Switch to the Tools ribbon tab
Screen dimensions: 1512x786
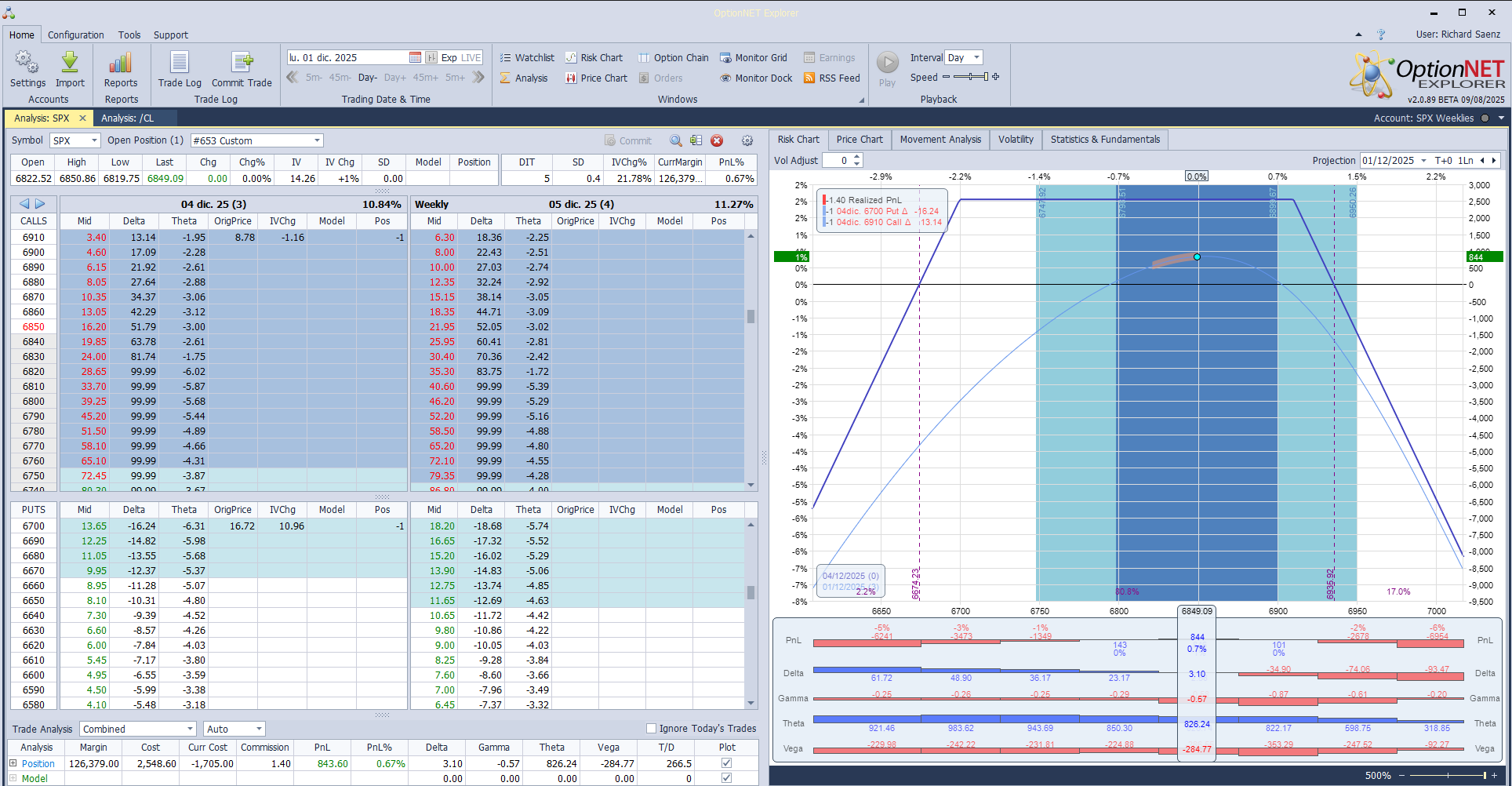(129, 35)
